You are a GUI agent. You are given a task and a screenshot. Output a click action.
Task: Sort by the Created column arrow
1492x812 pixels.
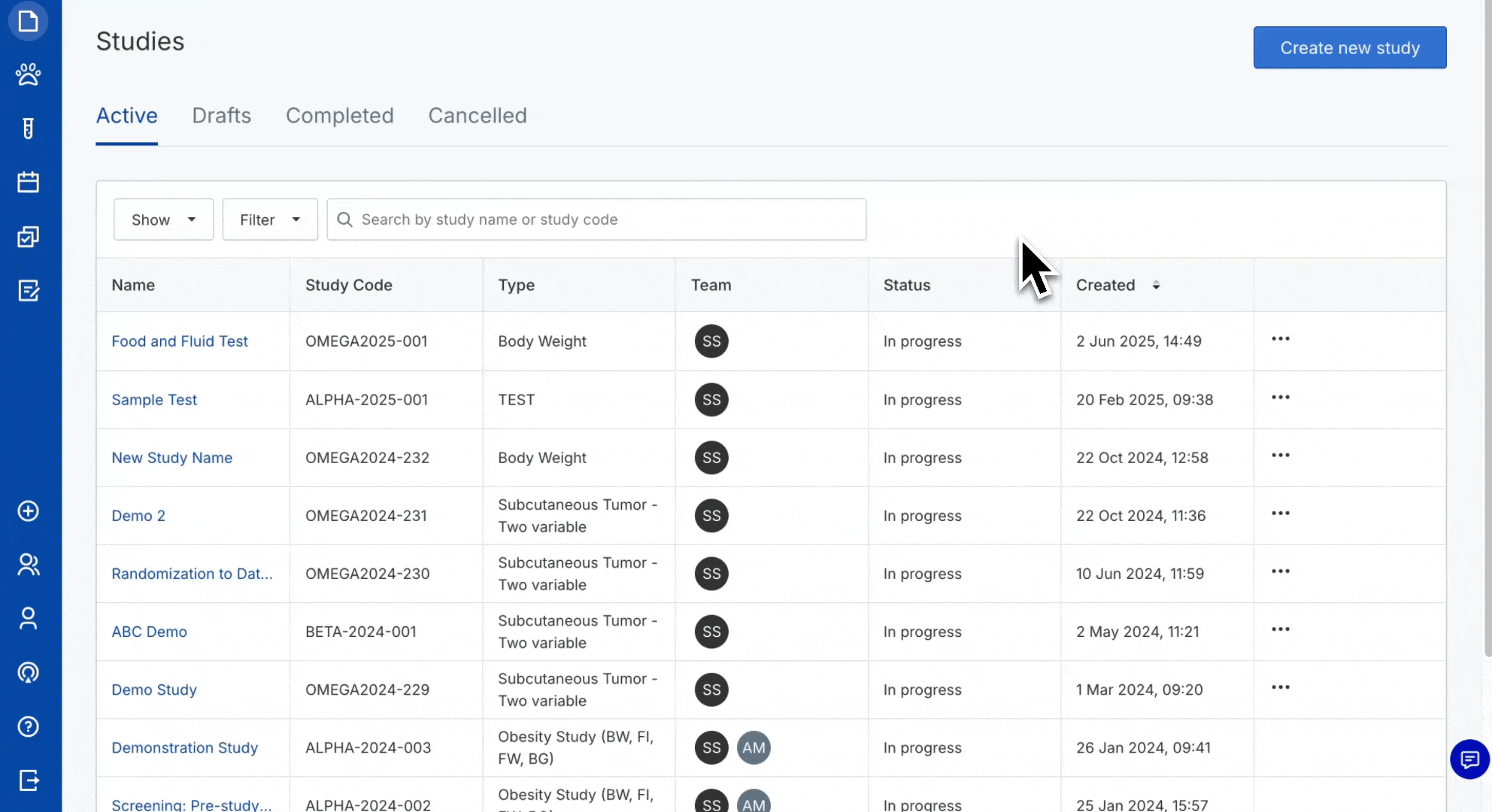coord(1156,285)
